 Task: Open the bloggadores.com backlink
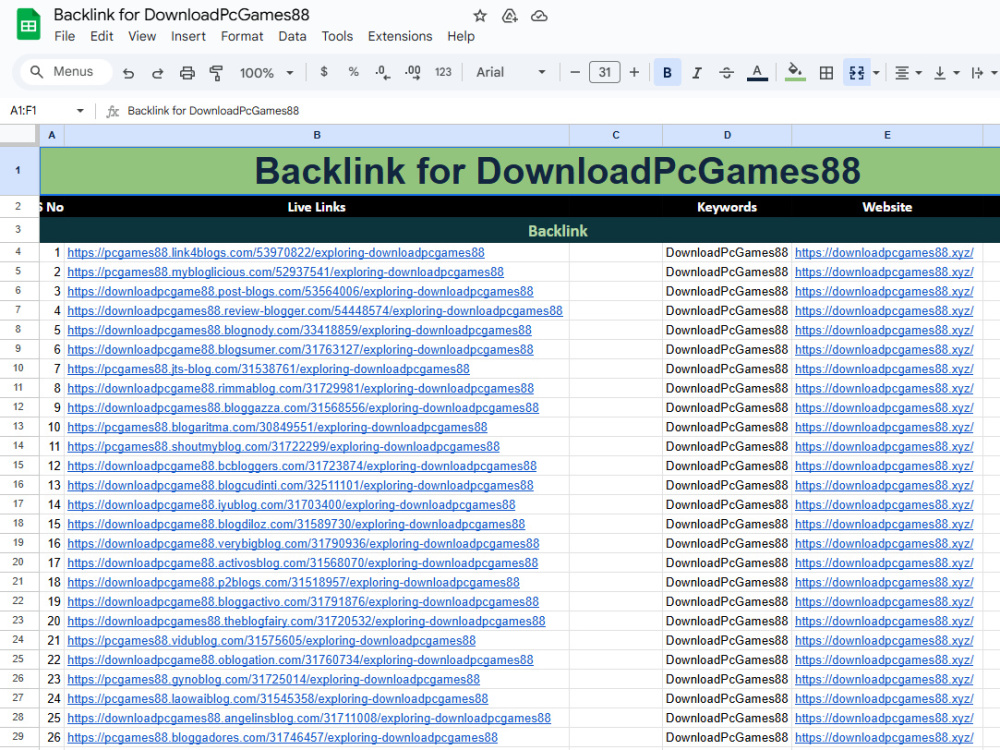pos(283,738)
